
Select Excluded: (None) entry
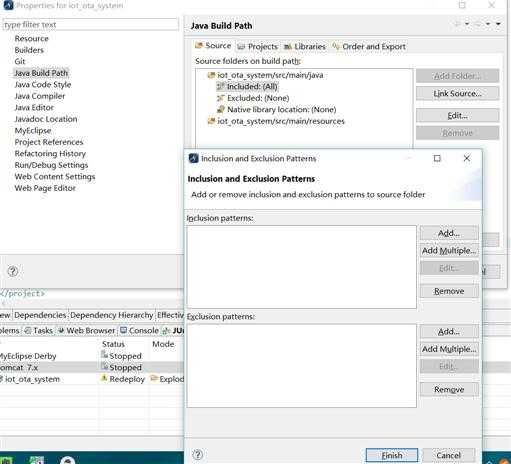[x=253, y=98]
